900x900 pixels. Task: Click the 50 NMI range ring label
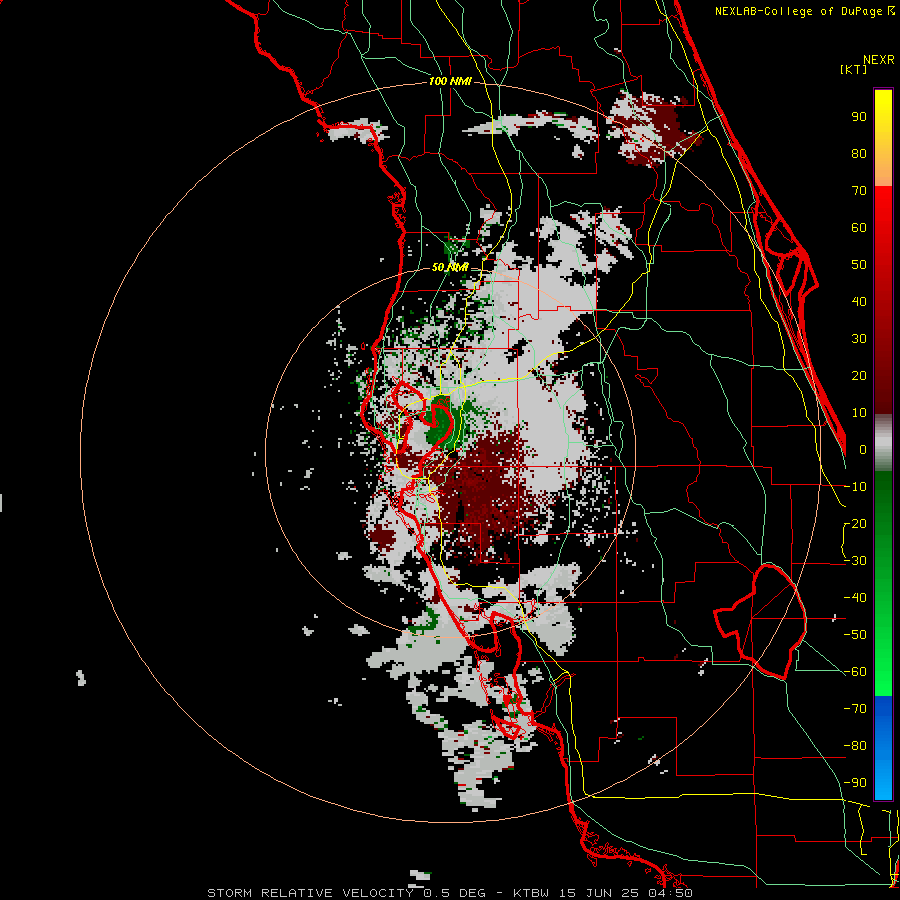449,267
